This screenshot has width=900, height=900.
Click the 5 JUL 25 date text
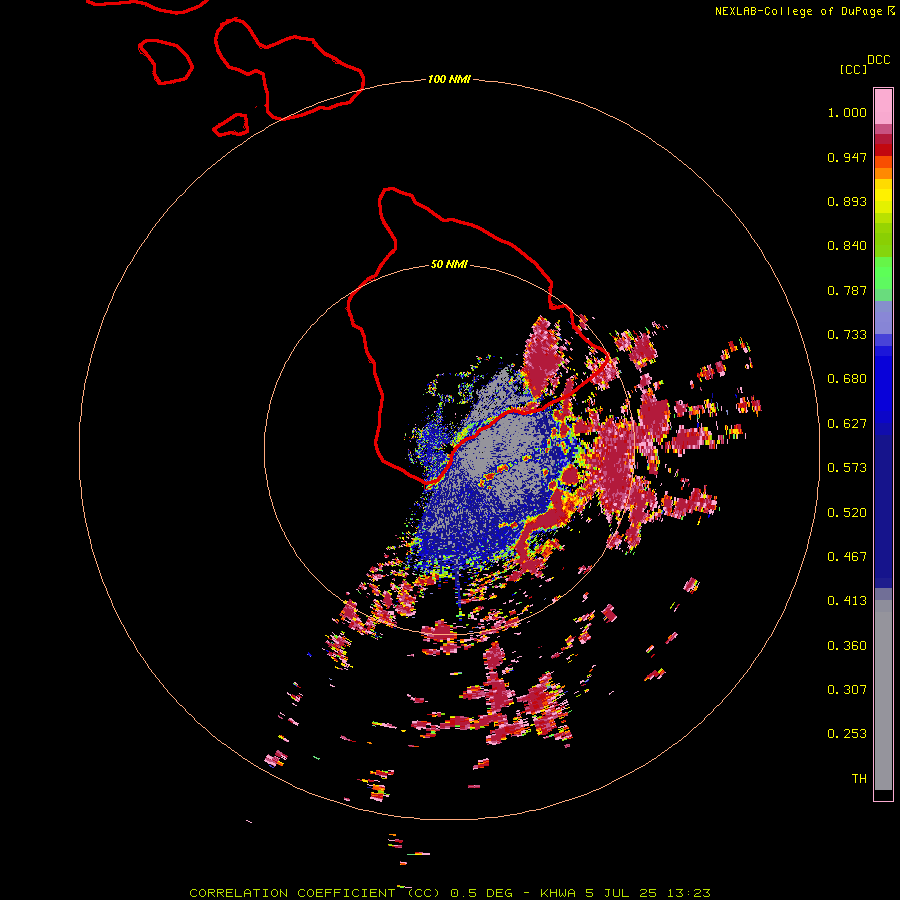pos(621,893)
